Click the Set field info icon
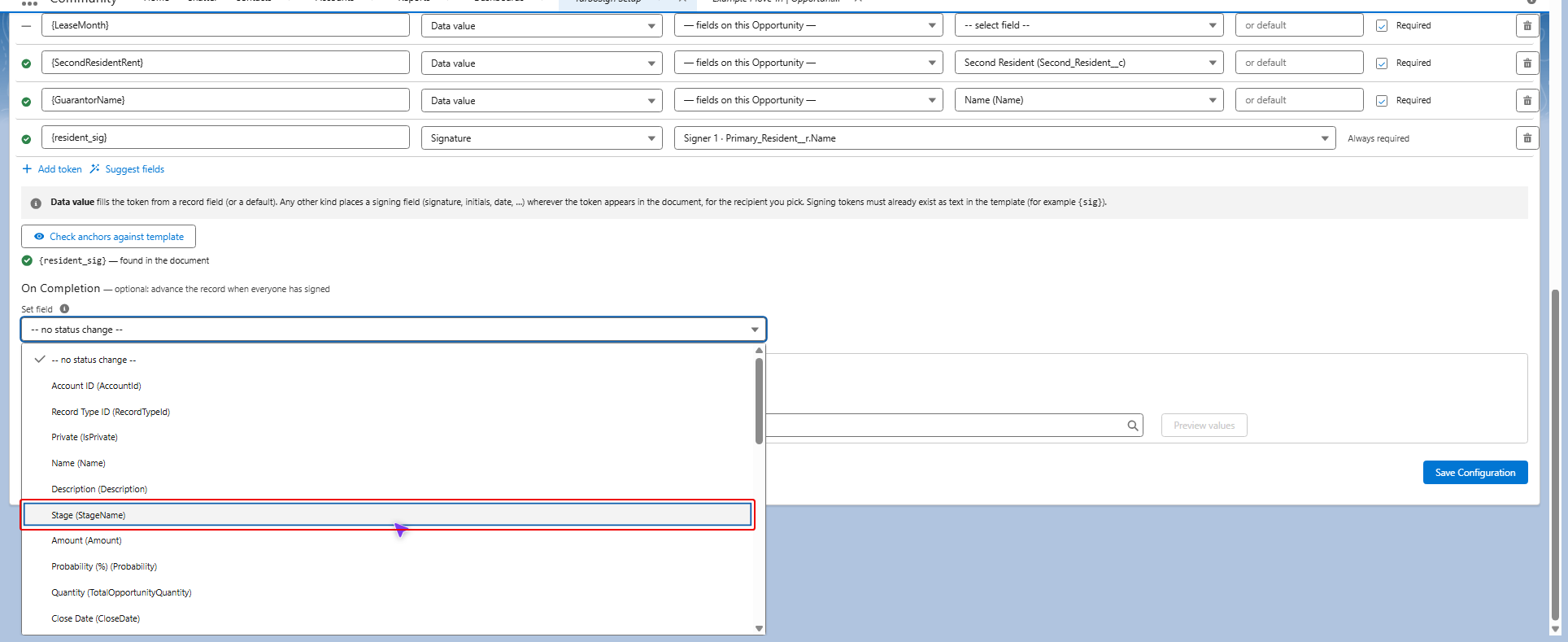Viewport: 1568px width, 642px height. coord(64,308)
